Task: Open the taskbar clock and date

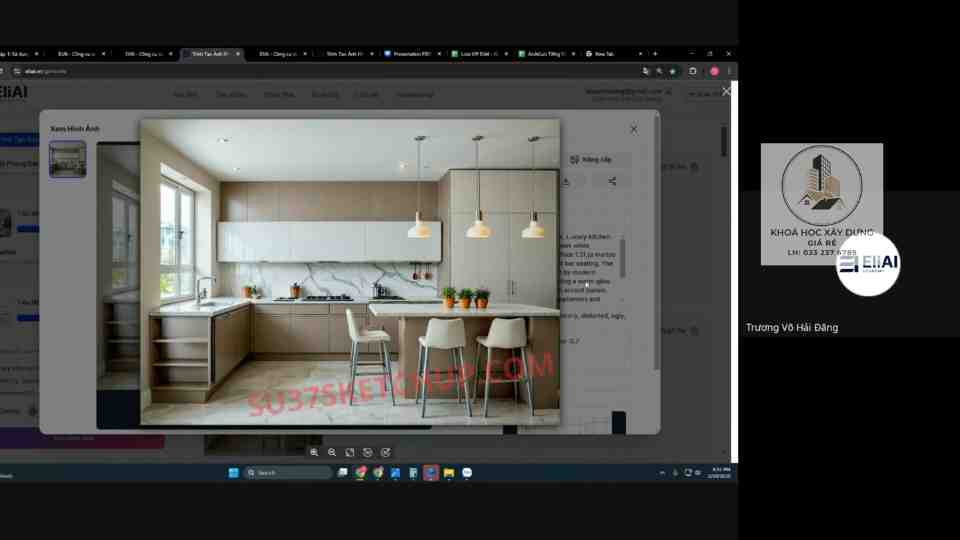Action: [720, 473]
